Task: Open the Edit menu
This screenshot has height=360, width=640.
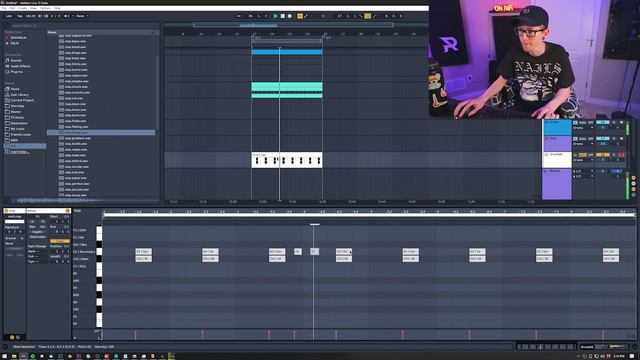Action: (12, 8)
